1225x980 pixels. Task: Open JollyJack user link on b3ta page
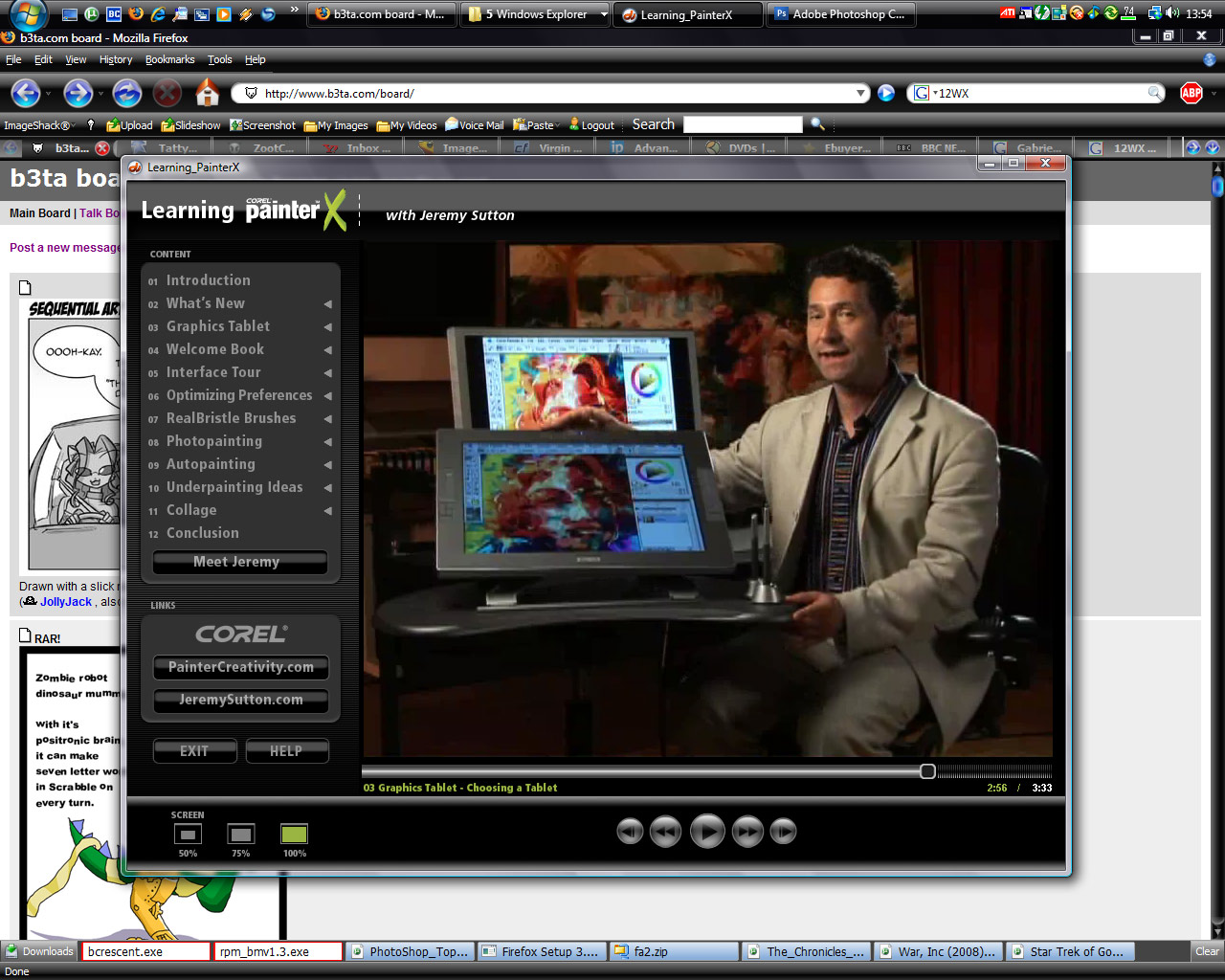(x=66, y=602)
